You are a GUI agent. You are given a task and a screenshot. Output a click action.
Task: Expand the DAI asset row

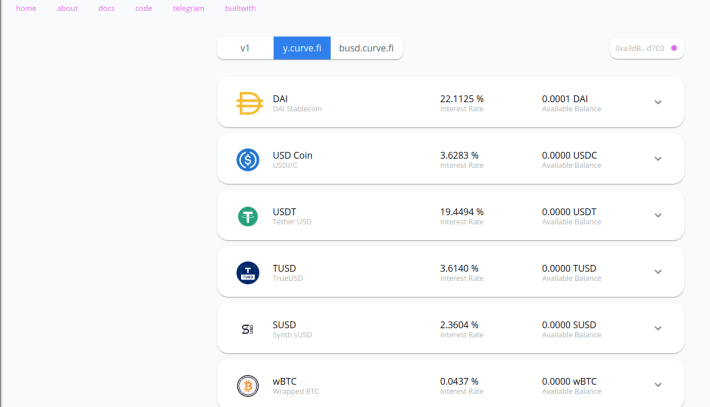pos(658,102)
